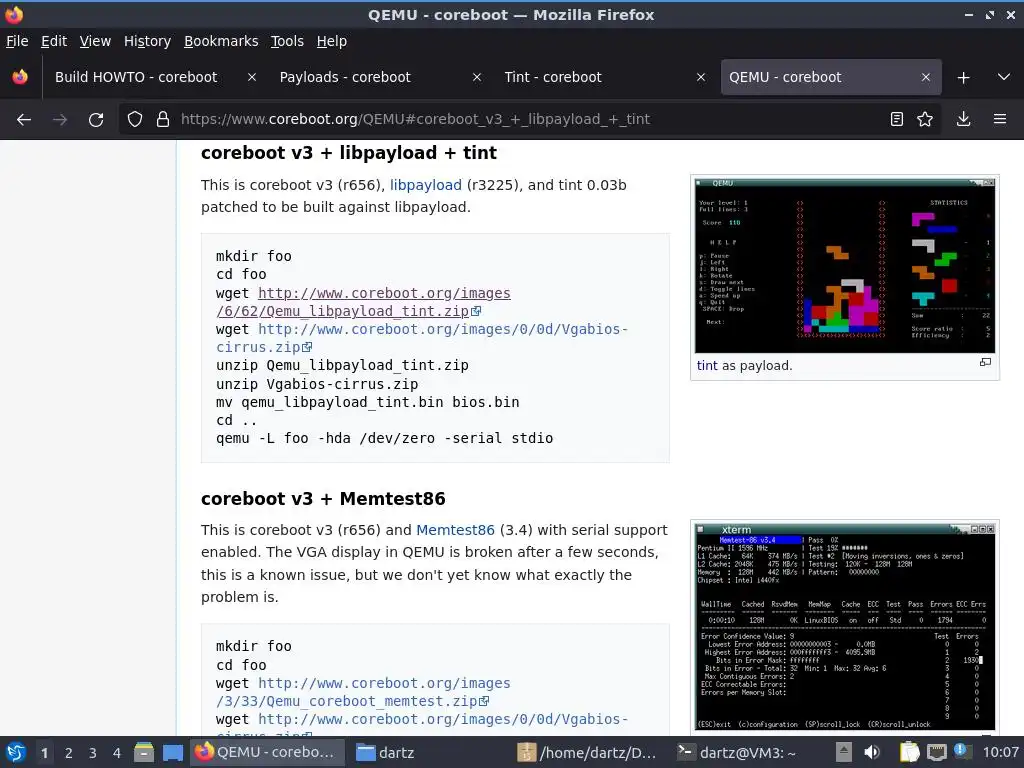Switch to workspace 1

[44, 753]
